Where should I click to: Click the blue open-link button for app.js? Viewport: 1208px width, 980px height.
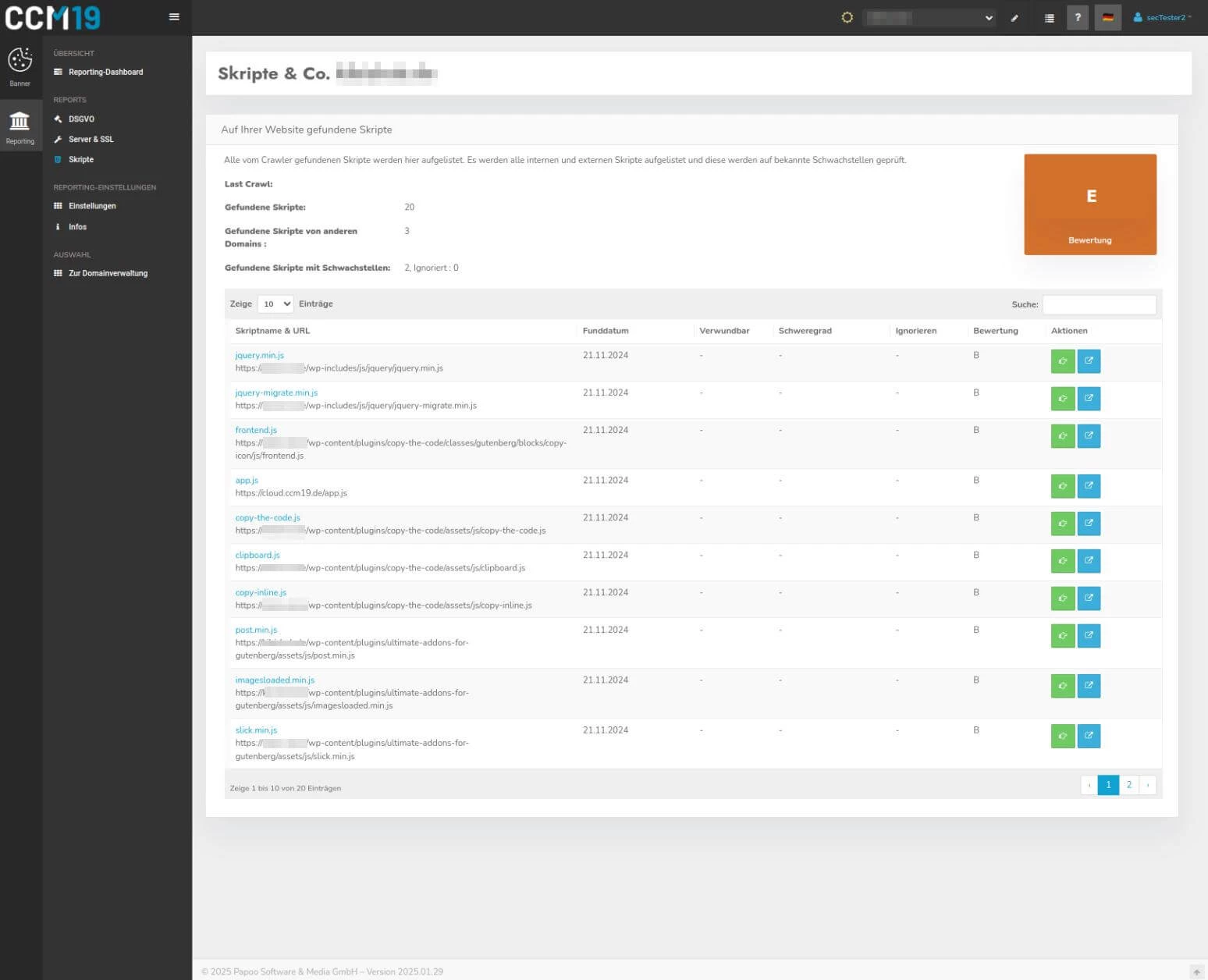point(1089,486)
